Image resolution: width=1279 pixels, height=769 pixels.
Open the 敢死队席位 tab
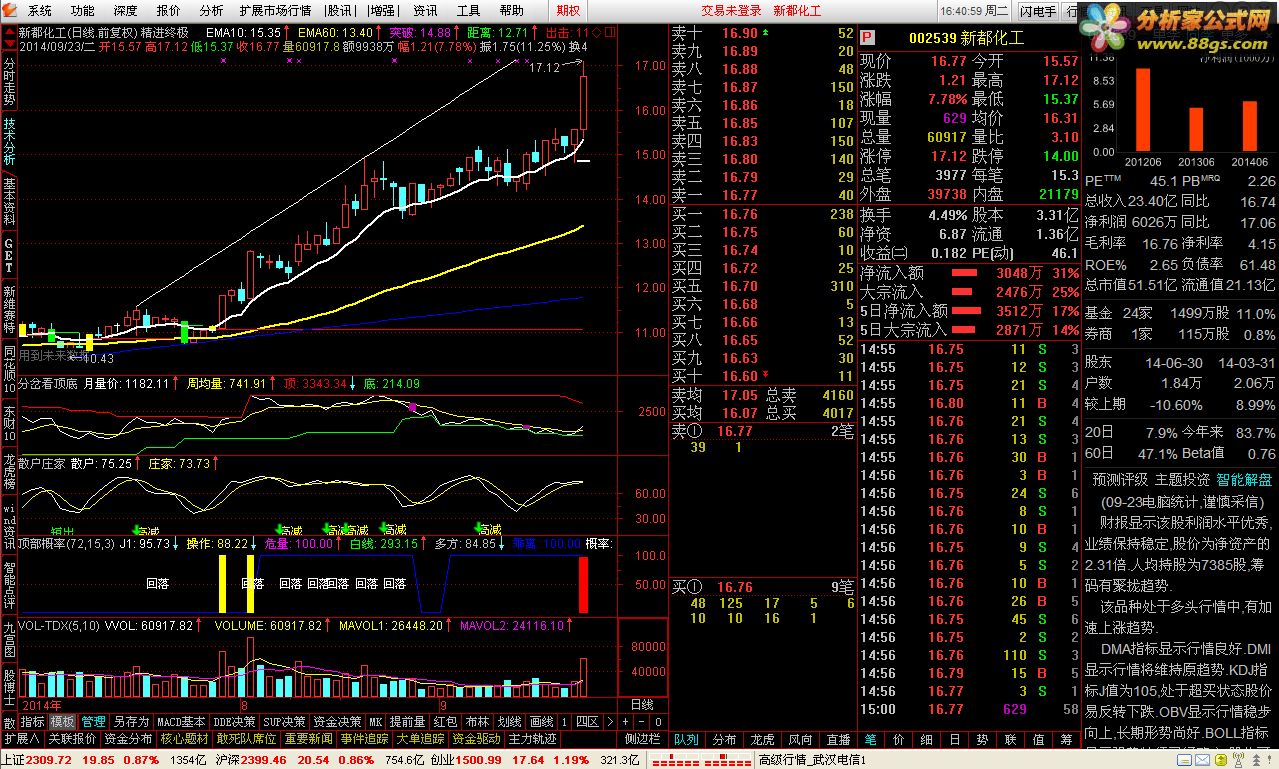(x=246, y=739)
